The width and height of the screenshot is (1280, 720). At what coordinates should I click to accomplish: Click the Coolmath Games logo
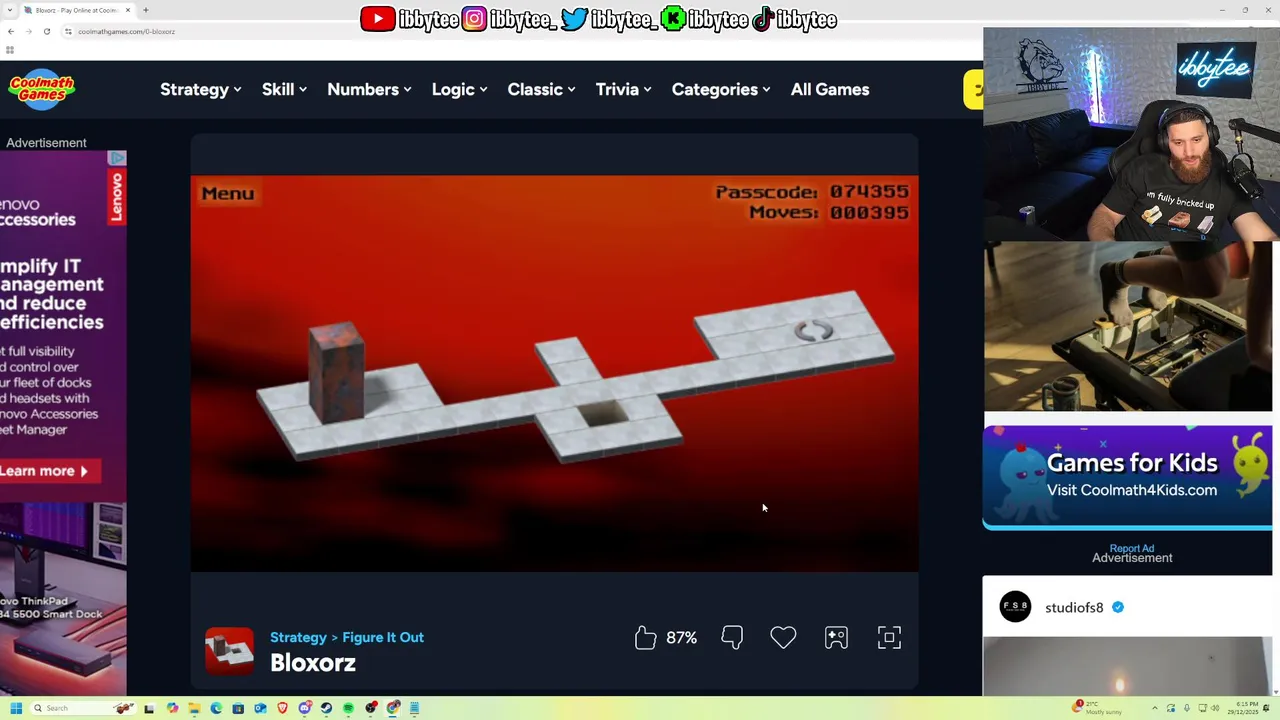click(41, 89)
